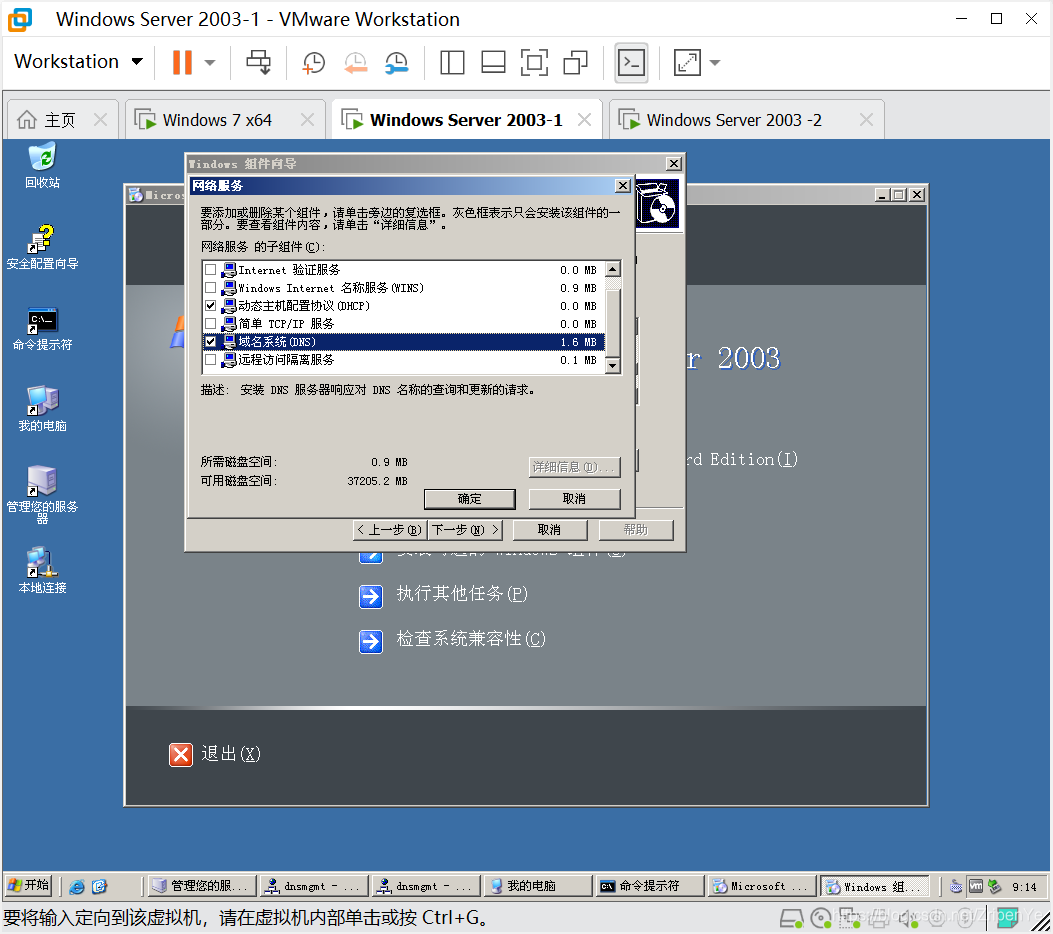Switch to Microsoft ... taskbar item
This screenshot has height=934, width=1053.
pyautogui.click(x=762, y=886)
